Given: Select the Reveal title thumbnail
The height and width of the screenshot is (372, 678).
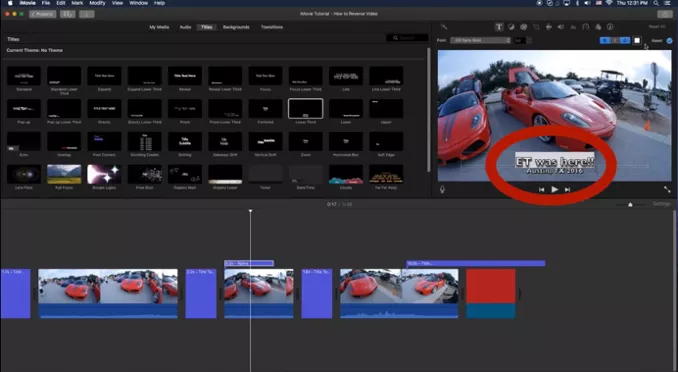Looking at the screenshot, I should coord(185,76).
